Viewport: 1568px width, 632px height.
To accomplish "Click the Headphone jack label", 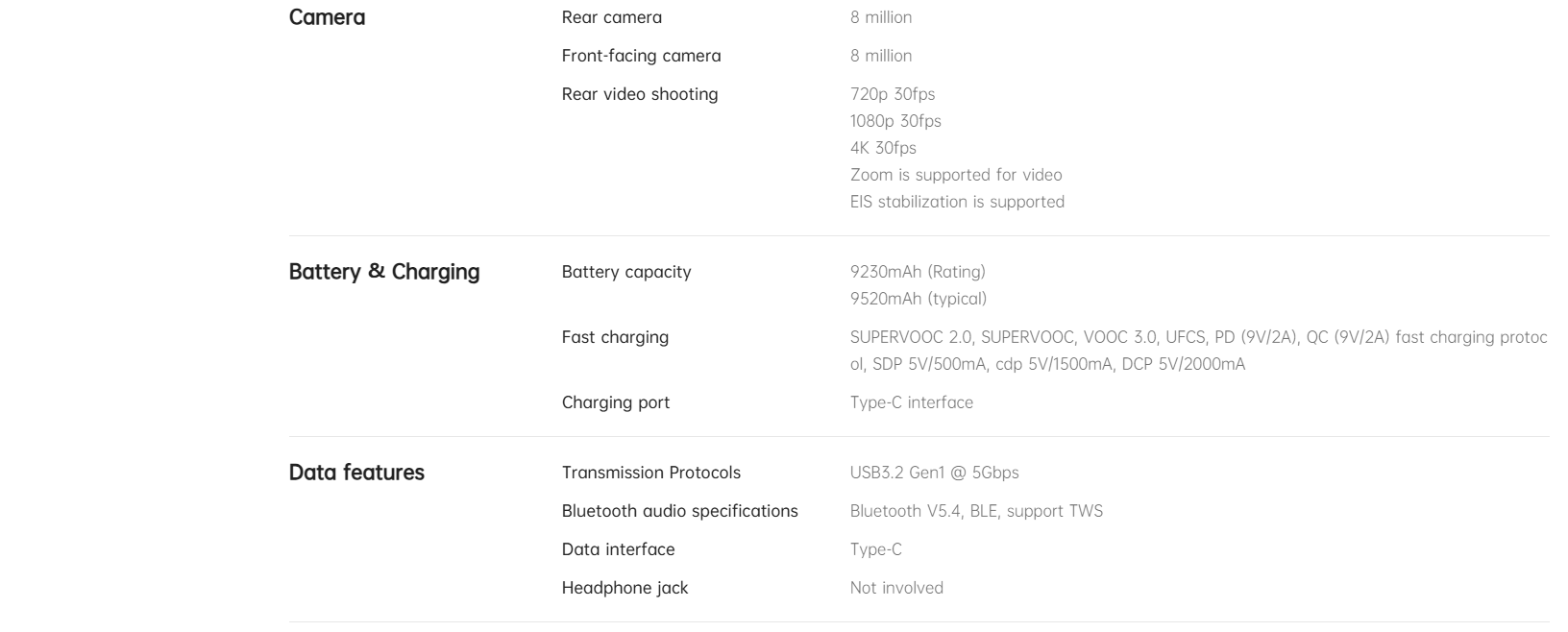I will tap(625, 588).
